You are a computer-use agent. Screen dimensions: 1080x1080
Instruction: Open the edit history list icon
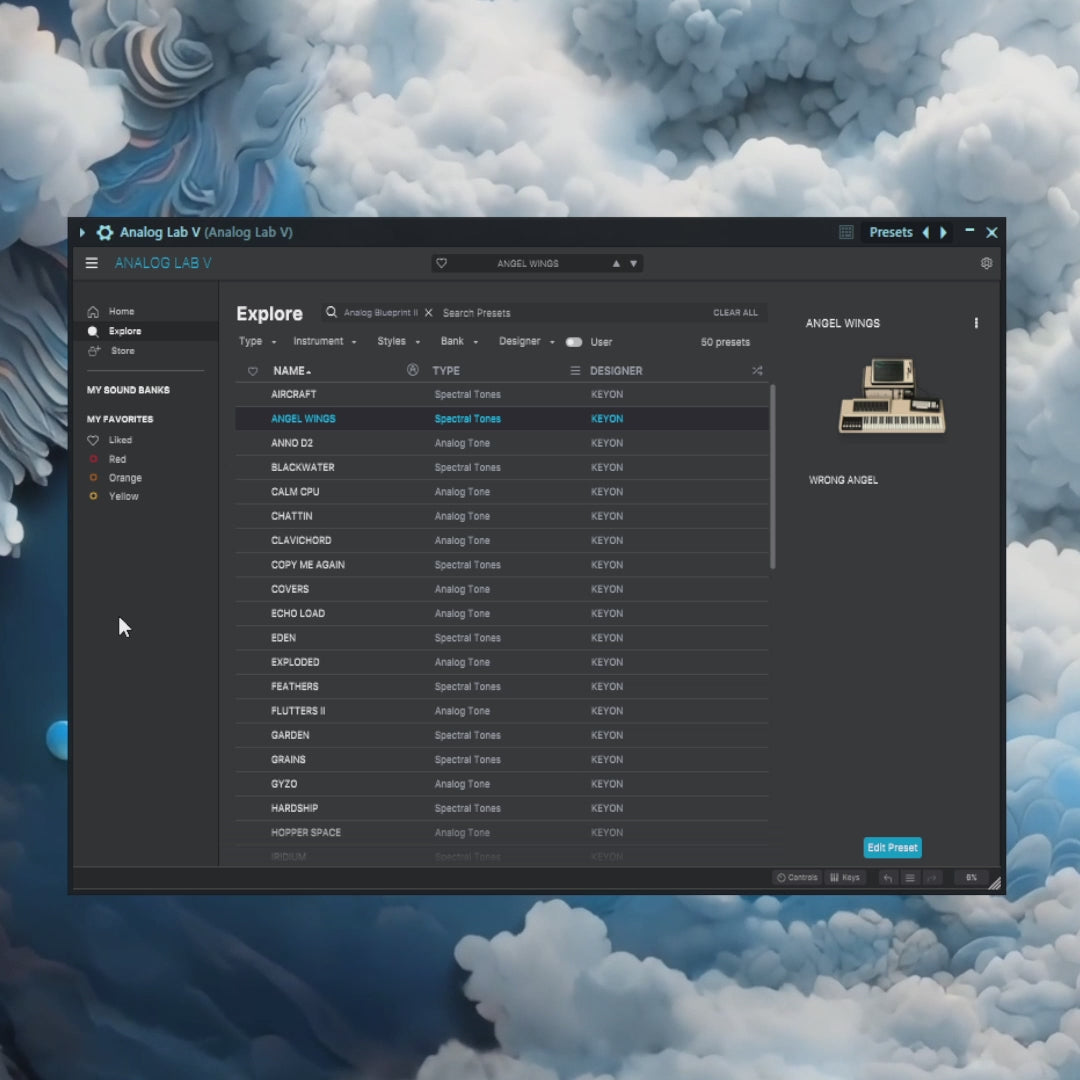tap(910, 878)
